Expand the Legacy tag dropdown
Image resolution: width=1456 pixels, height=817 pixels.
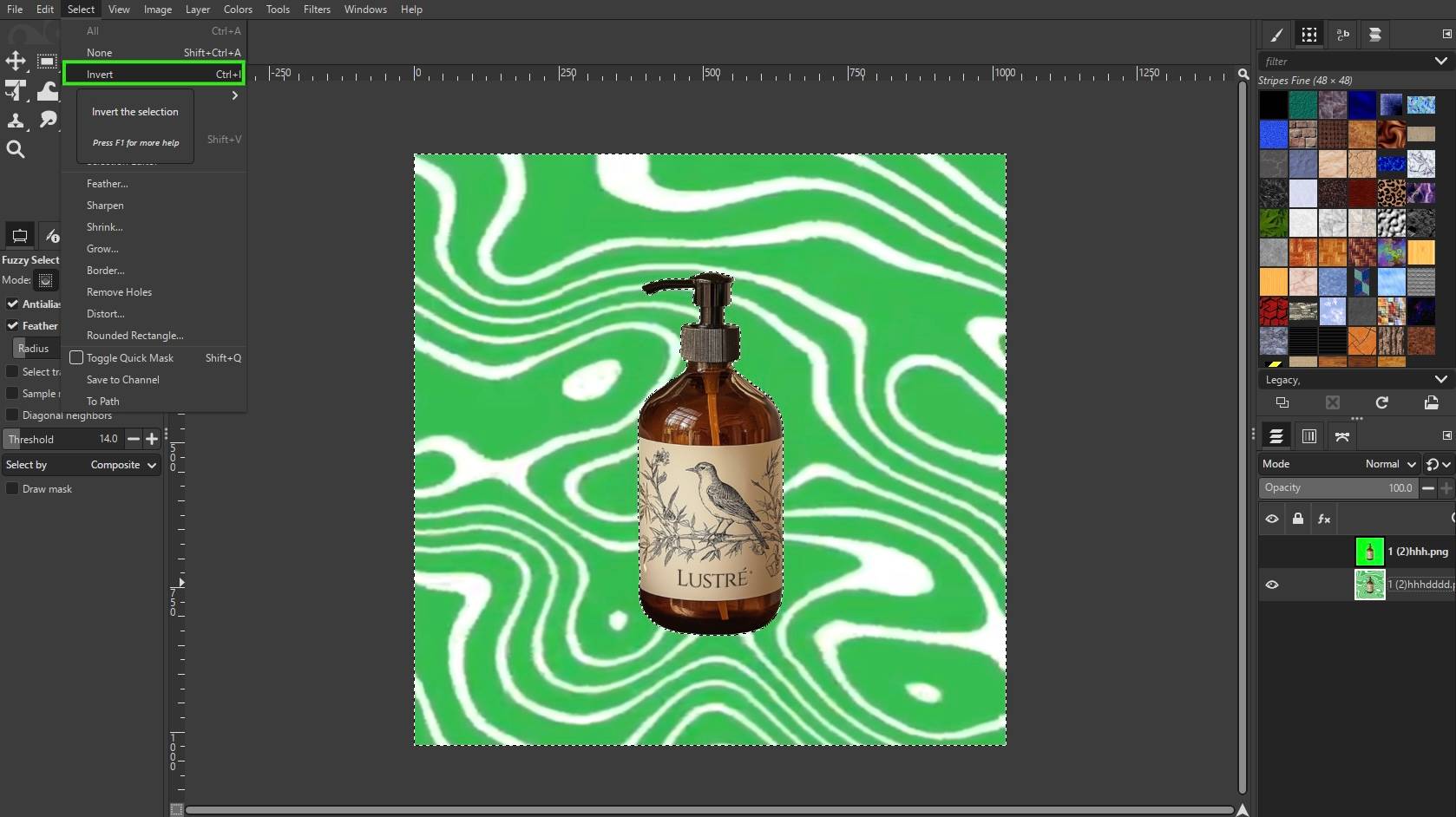pyautogui.click(x=1441, y=379)
